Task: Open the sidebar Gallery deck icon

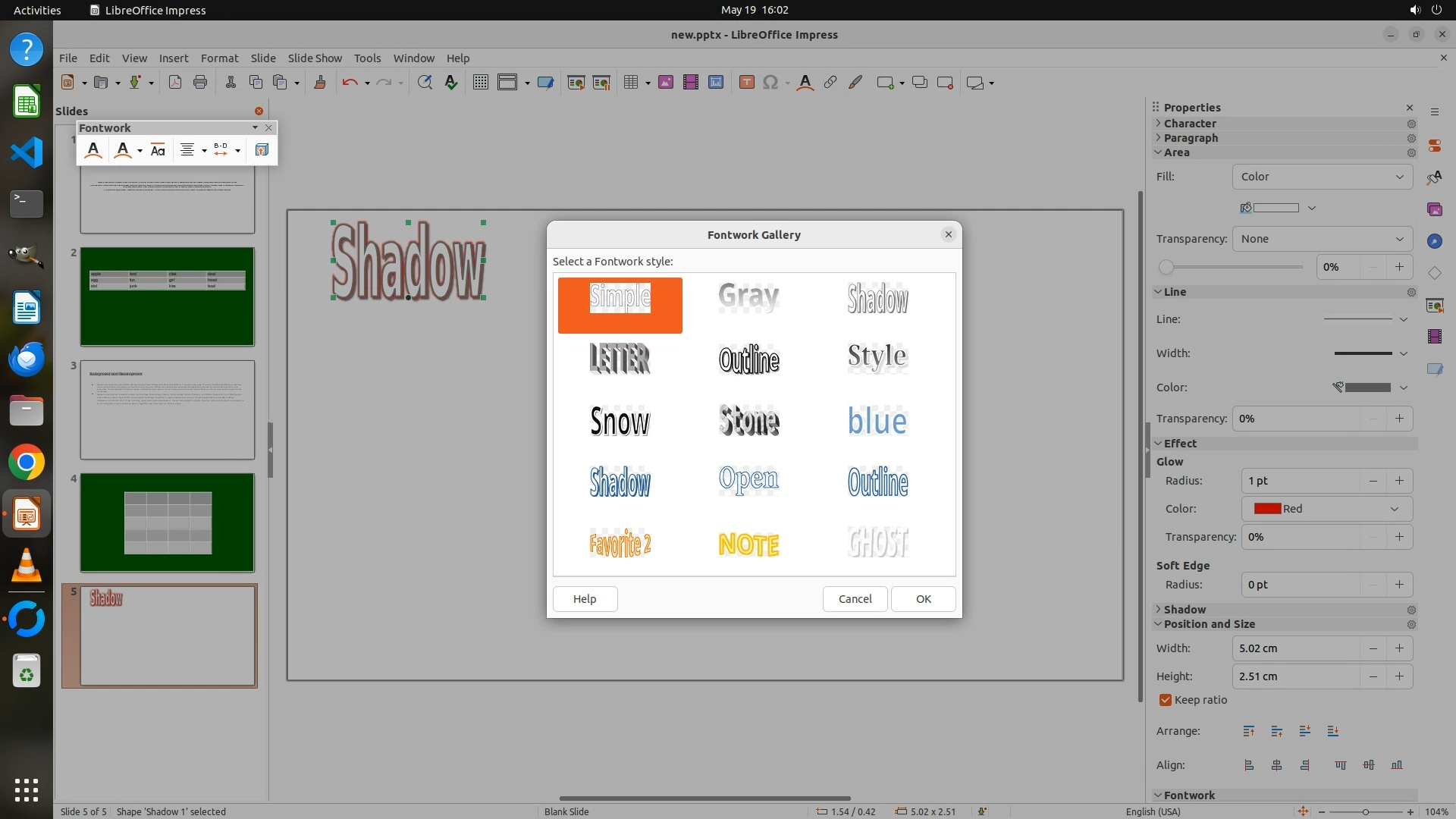Action: point(1434,209)
